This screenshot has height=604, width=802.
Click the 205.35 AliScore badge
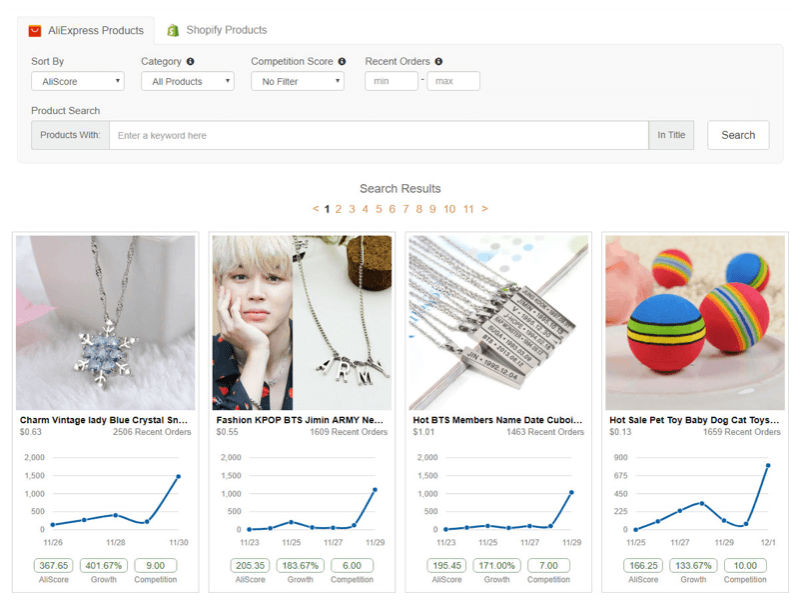pos(250,566)
